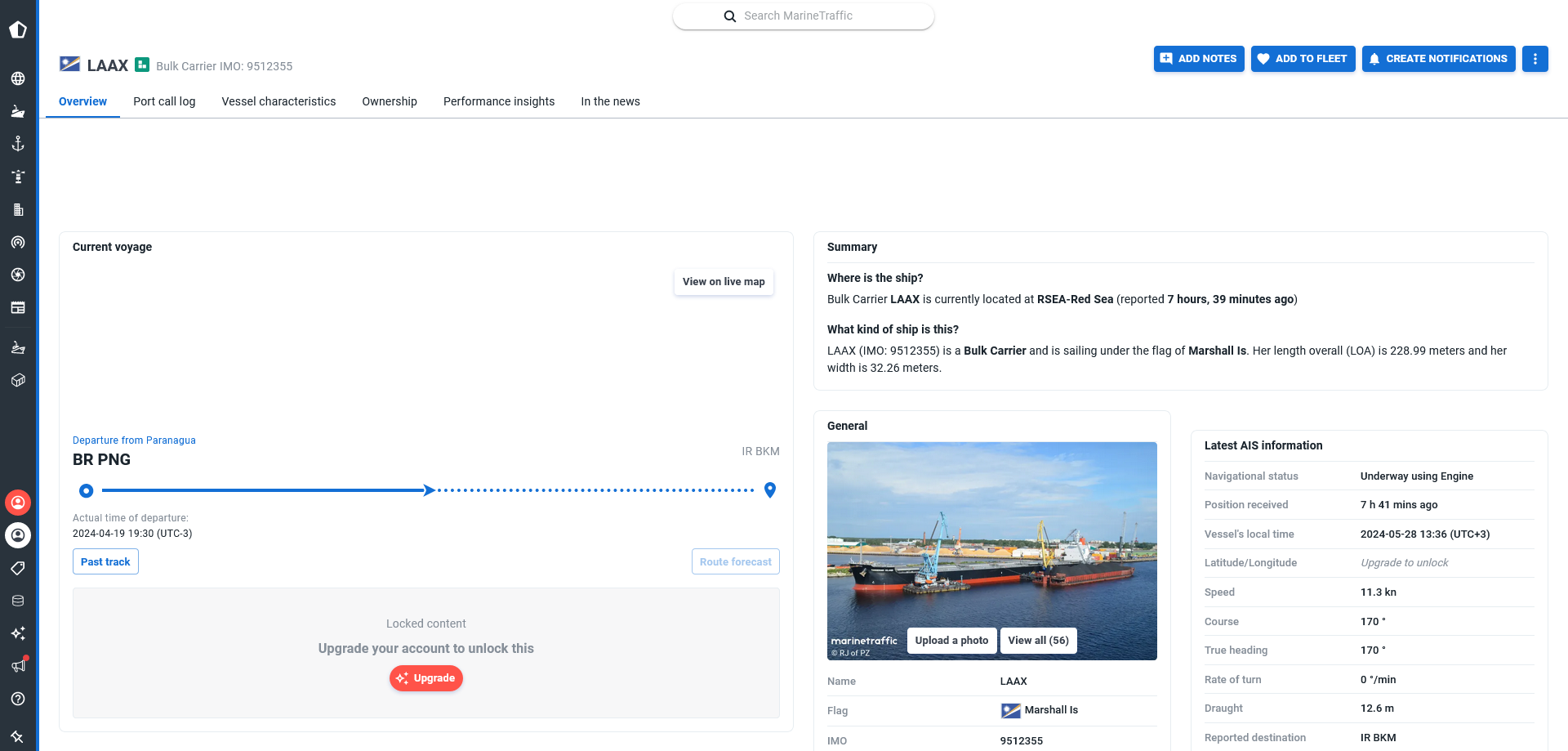This screenshot has width=1568, height=751.
Task: Click the MarineTraffic logo in the sidebar
Action: click(x=18, y=30)
